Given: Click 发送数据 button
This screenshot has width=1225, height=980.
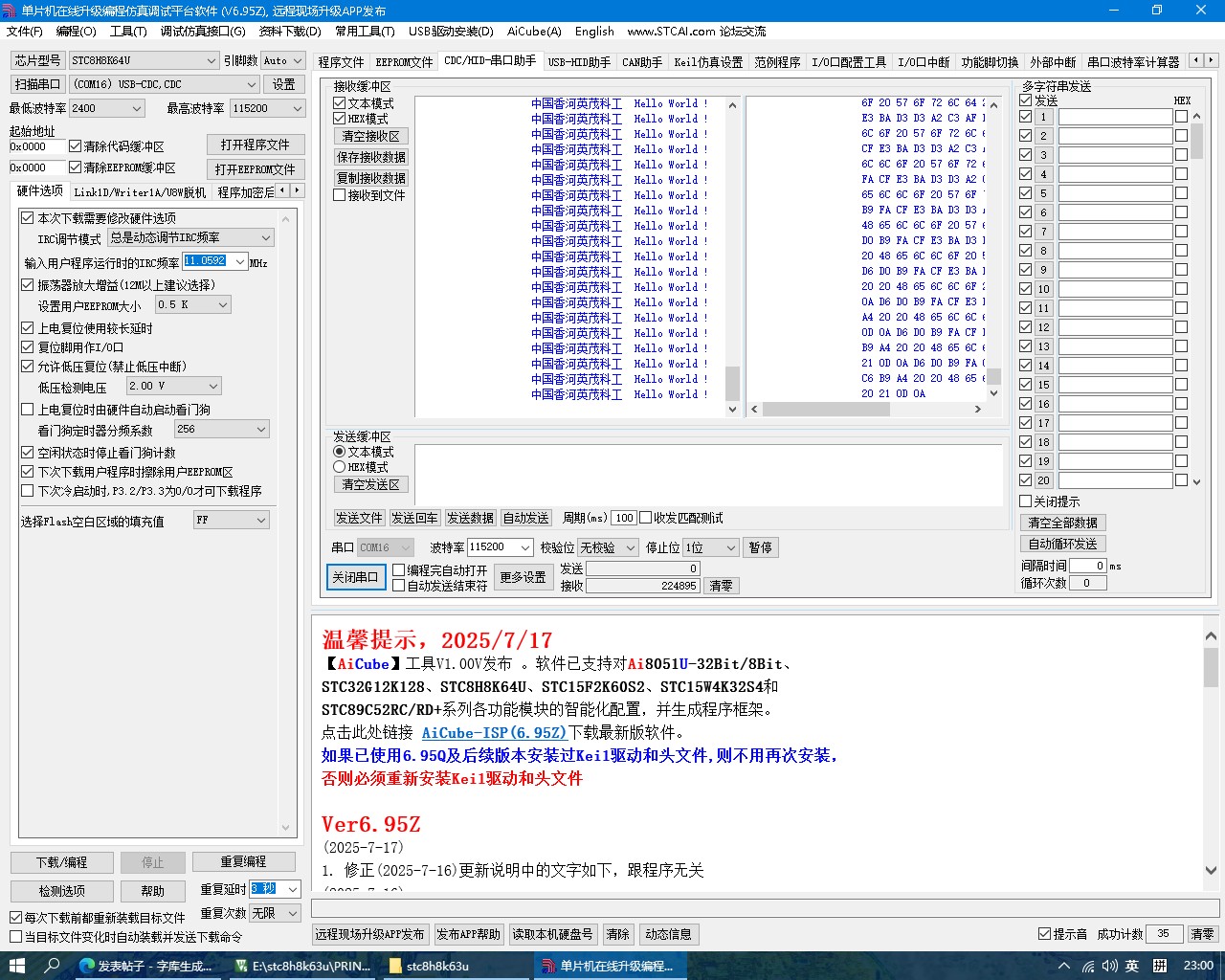Looking at the screenshot, I should [x=470, y=518].
